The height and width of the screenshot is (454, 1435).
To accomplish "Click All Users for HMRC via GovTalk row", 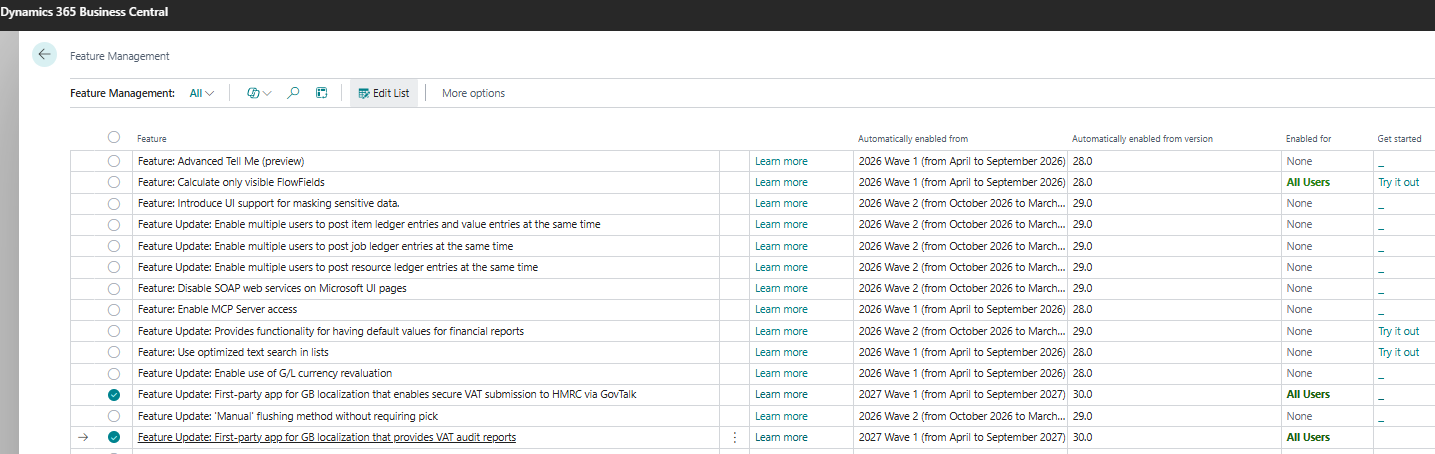I will 1308,394.
